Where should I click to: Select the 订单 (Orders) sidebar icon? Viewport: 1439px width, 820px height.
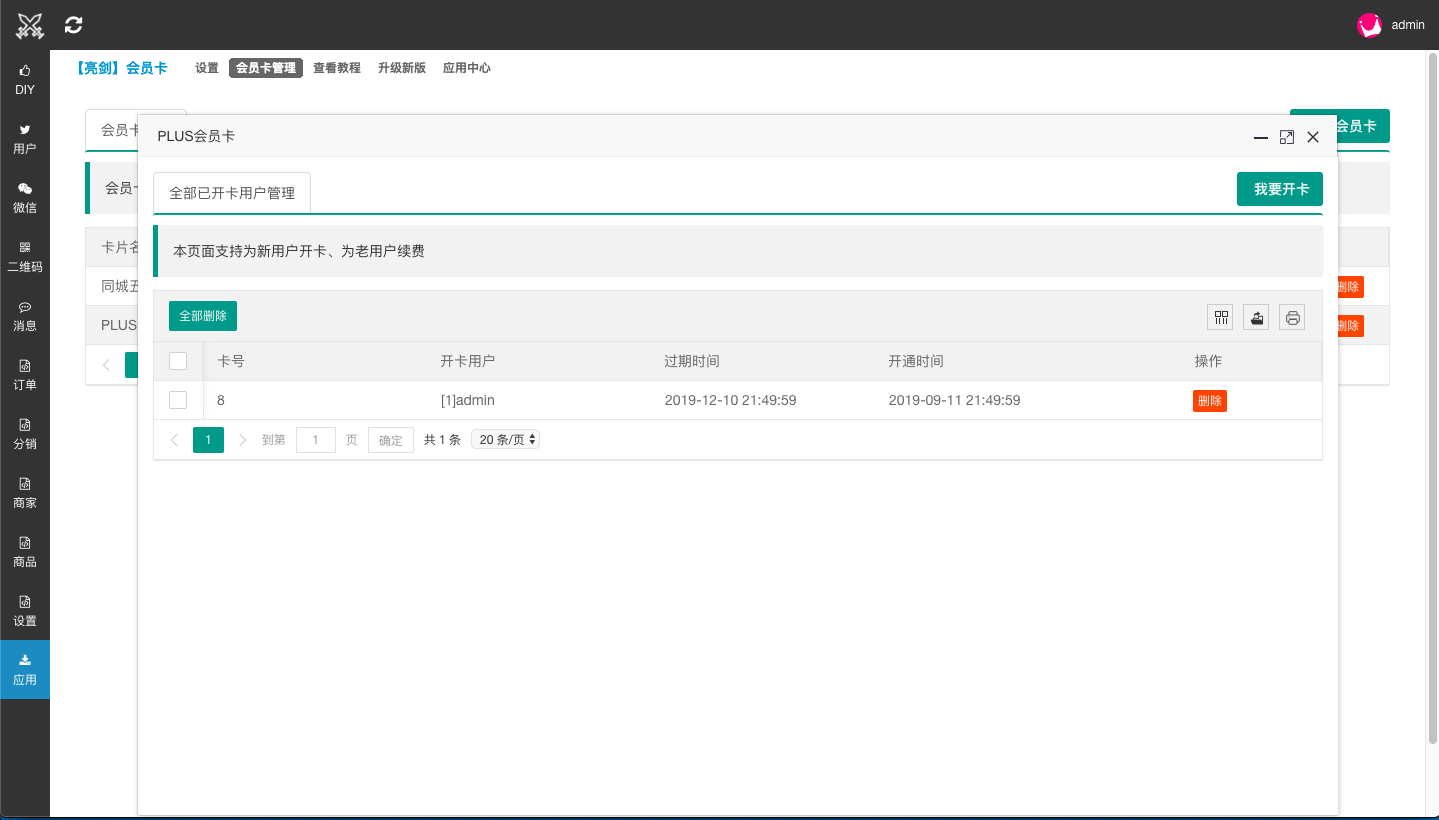(24, 375)
